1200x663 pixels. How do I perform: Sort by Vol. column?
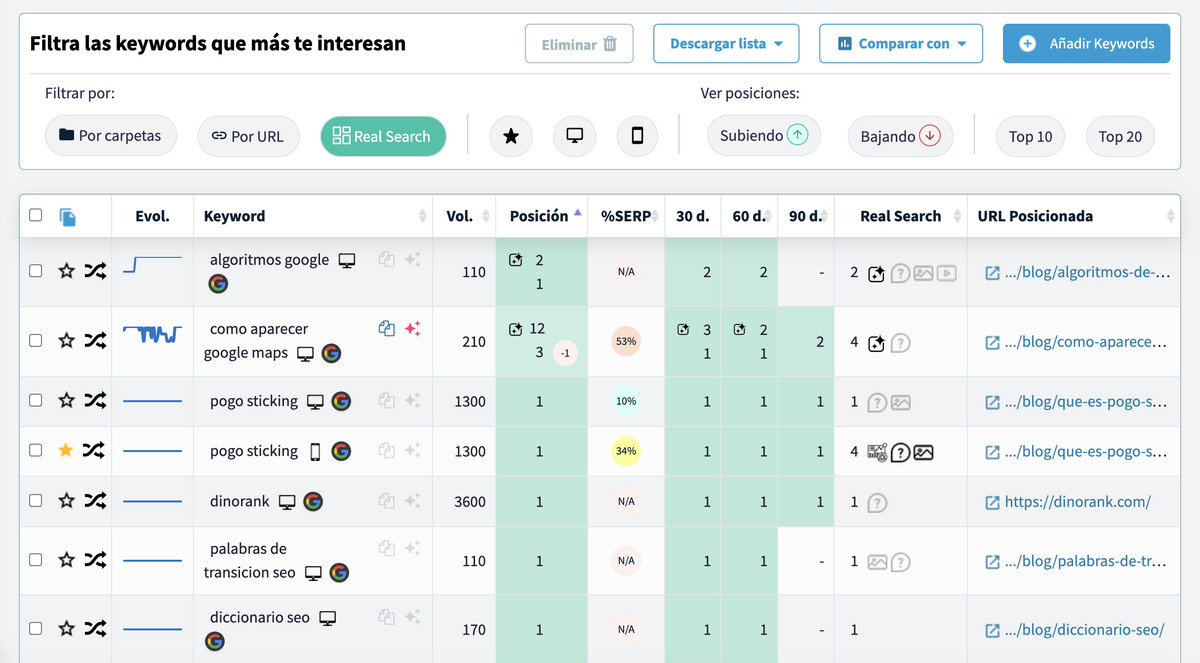click(465, 216)
